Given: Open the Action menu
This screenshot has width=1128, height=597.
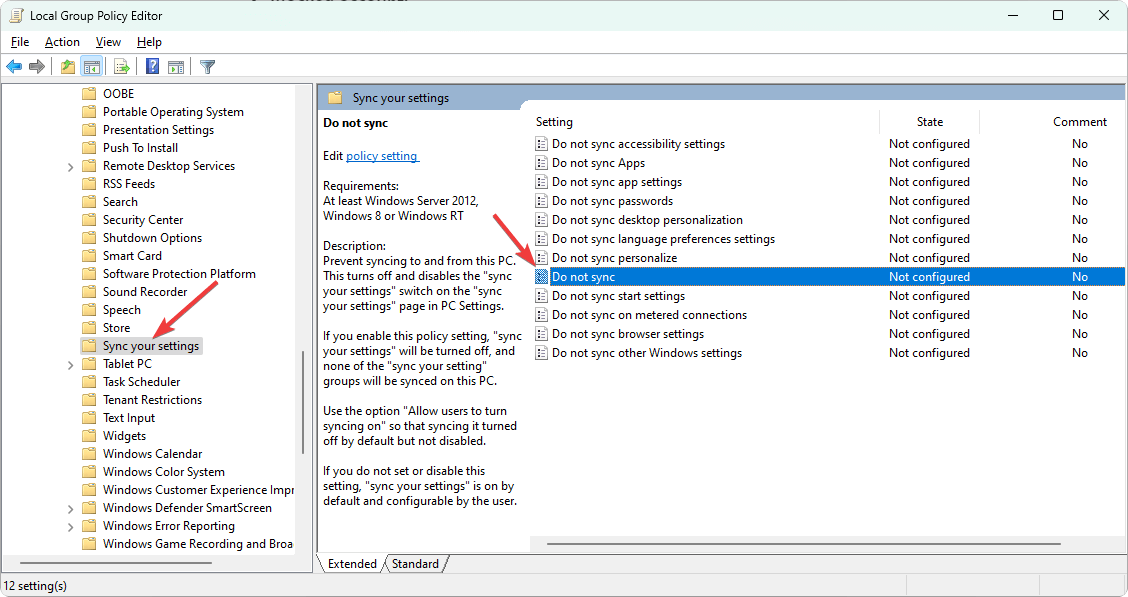Looking at the screenshot, I should pyautogui.click(x=62, y=42).
